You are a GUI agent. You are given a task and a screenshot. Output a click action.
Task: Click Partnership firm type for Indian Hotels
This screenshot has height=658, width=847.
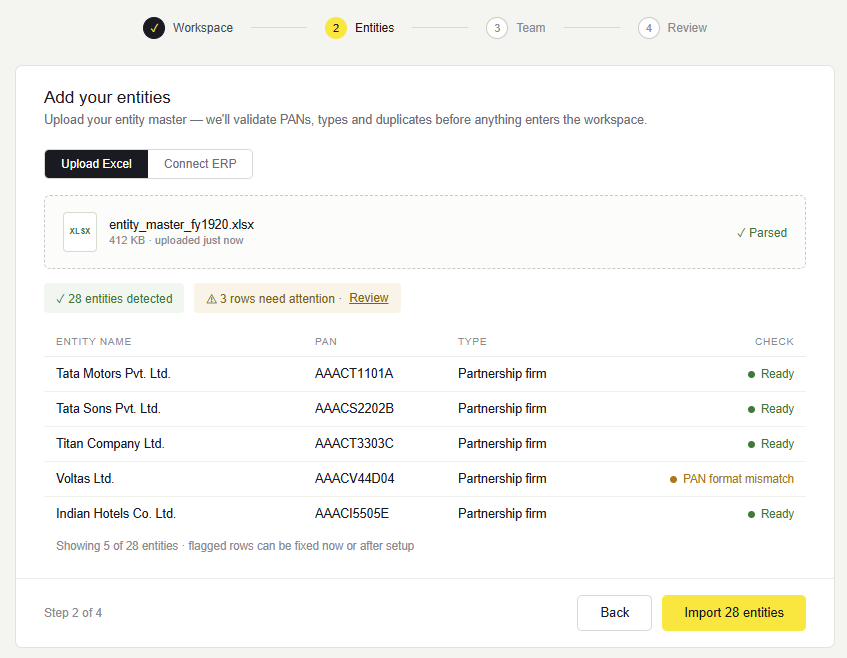point(502,514)
